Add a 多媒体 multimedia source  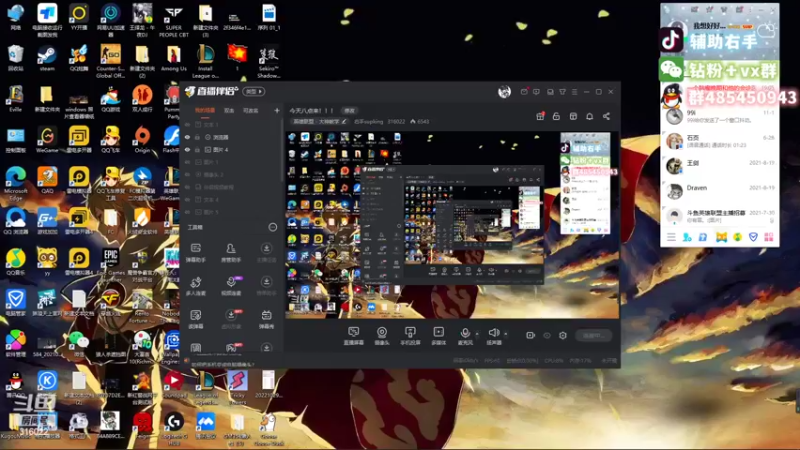tap(438, 336)
